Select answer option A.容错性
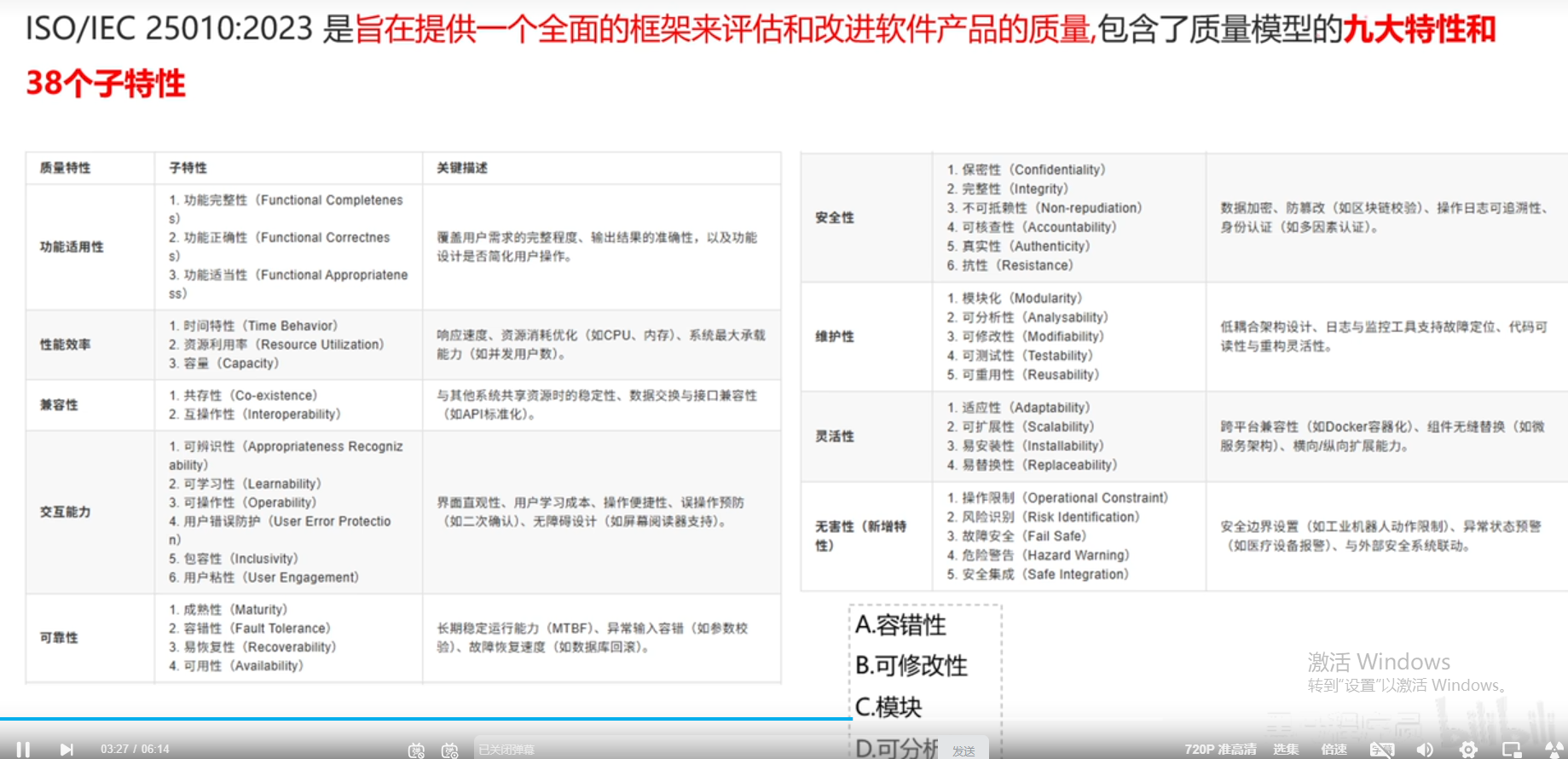 tap(900, 625)
